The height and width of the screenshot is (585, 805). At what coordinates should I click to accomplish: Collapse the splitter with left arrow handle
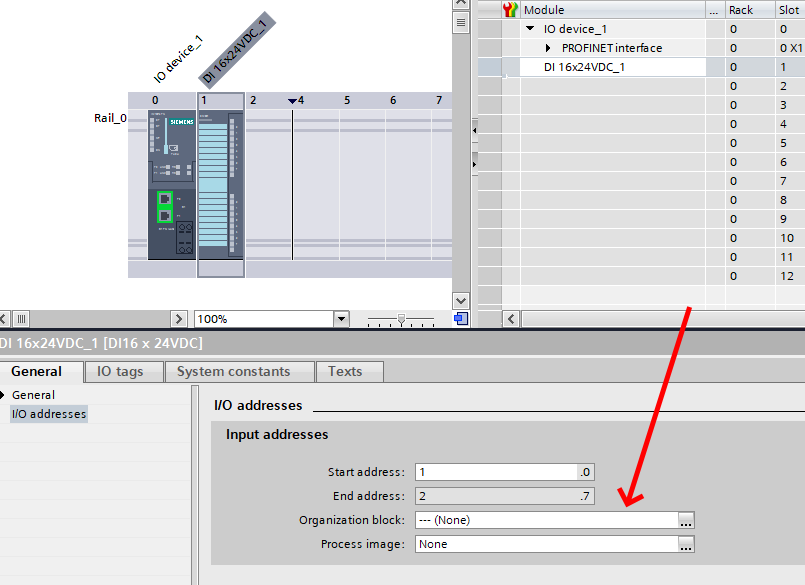(x=474, y=130)
